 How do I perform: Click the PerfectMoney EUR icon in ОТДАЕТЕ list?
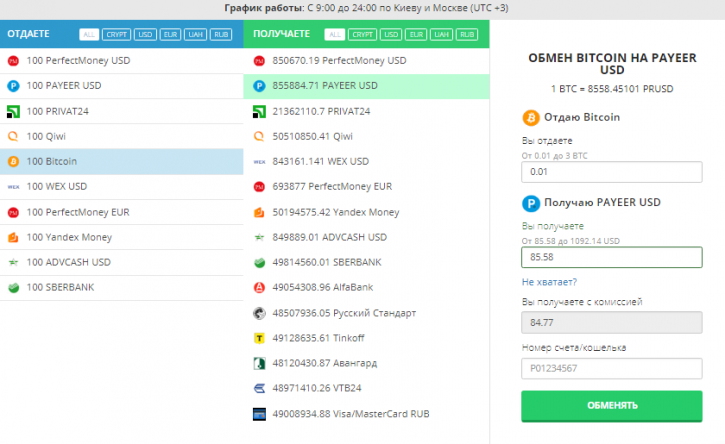coord(13,212)
